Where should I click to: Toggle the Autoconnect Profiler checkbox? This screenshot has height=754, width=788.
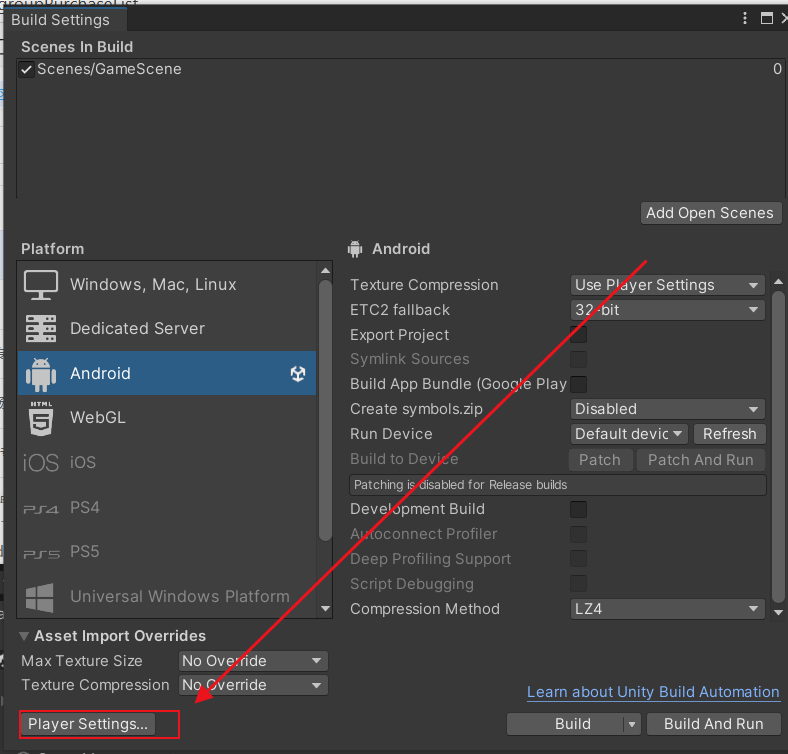pos(578,534)
